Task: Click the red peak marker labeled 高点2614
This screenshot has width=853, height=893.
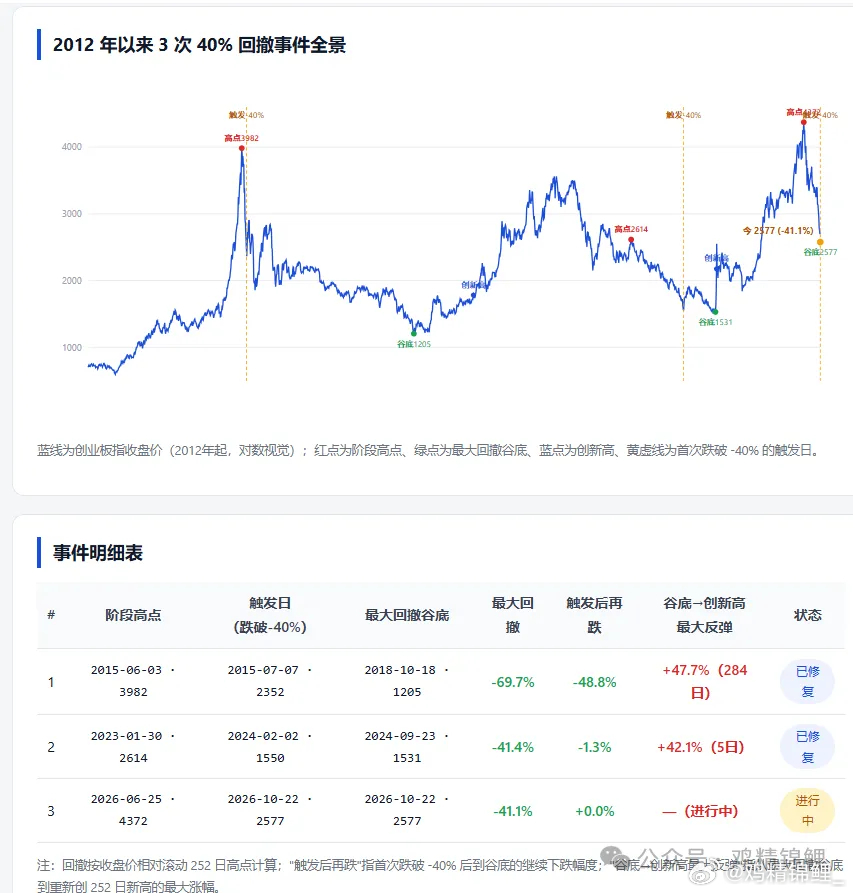Action: [x=631, y=240]
